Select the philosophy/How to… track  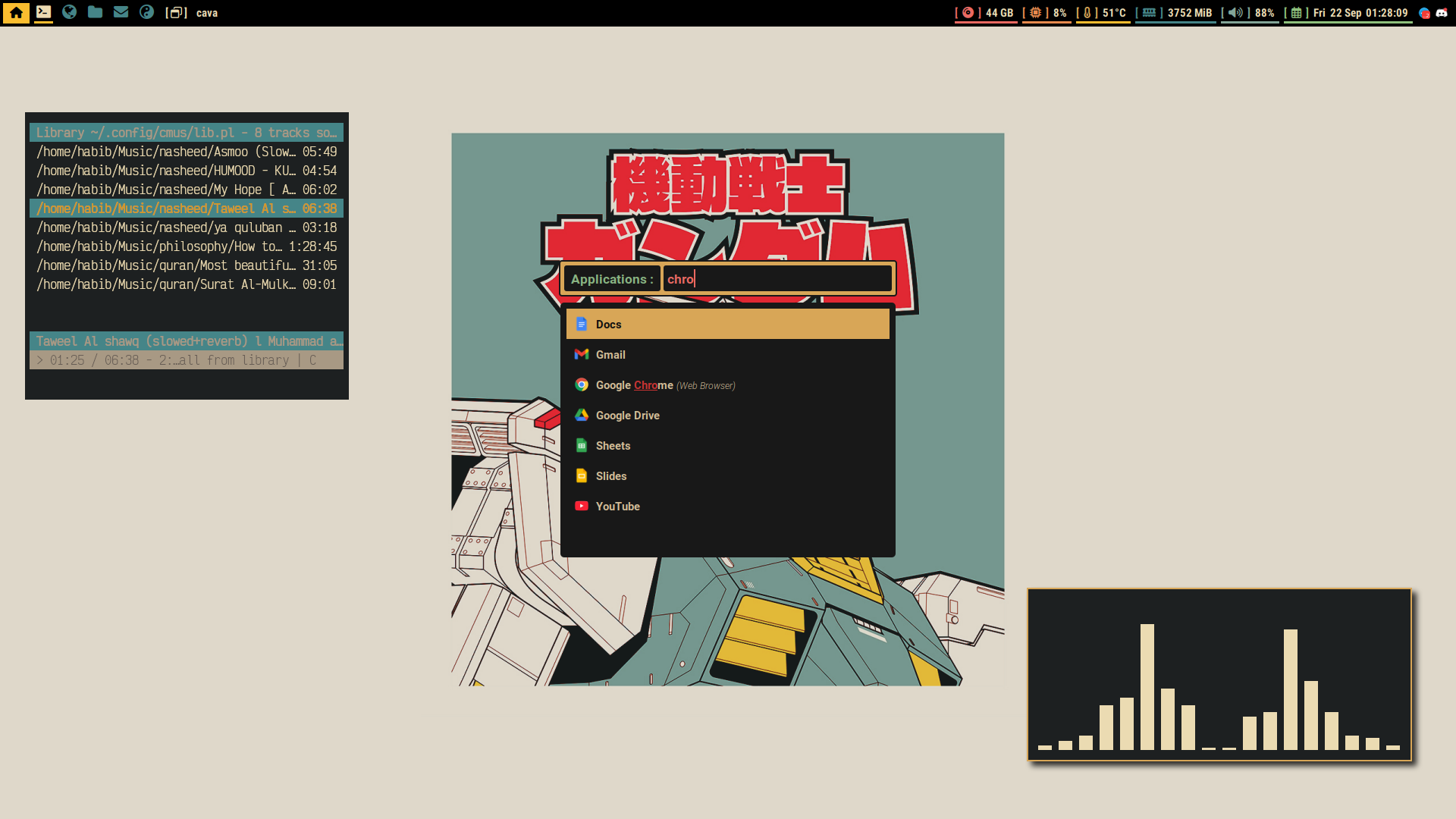[x=187, y=246]
